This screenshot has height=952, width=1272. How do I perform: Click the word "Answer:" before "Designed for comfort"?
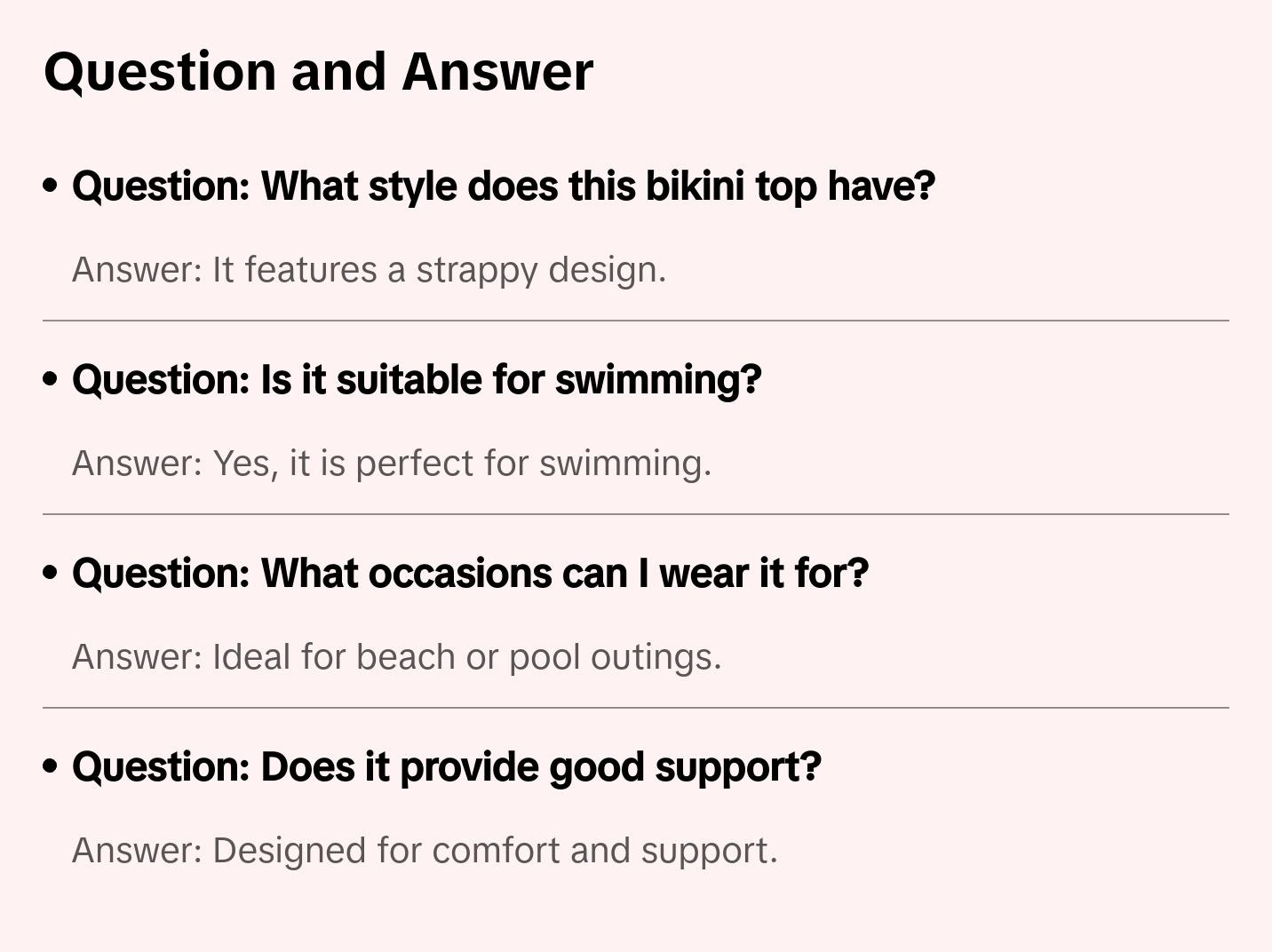(x=139, y=851)
